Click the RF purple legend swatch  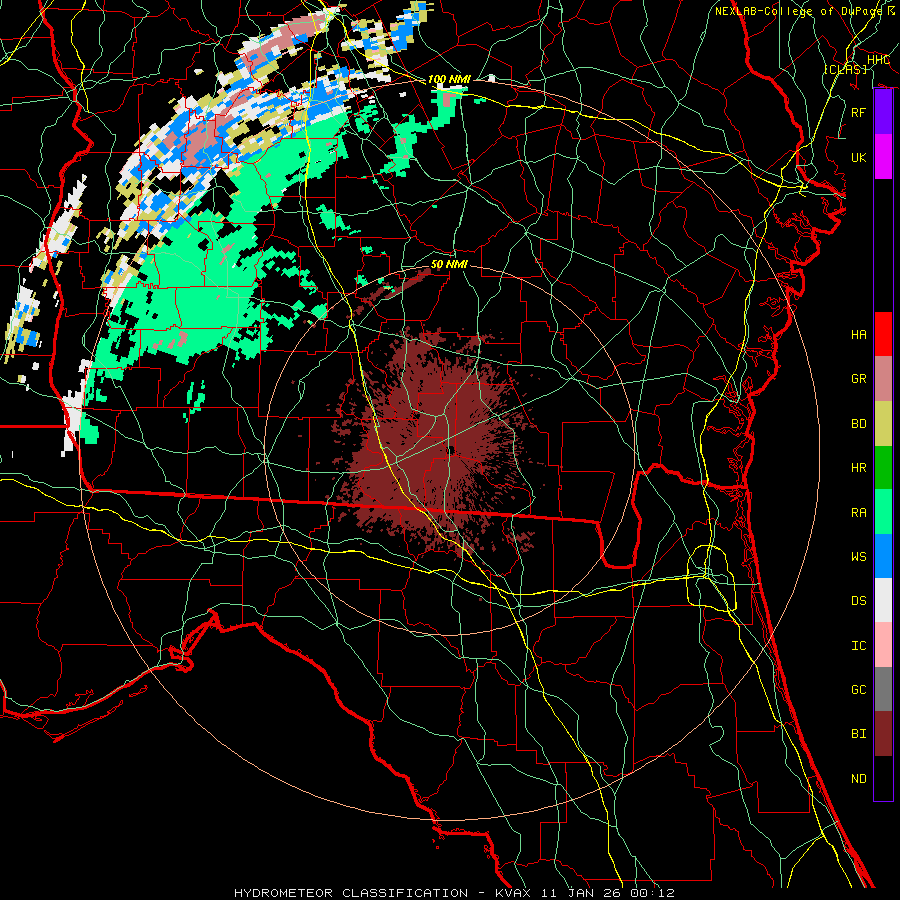click(883, 112)
